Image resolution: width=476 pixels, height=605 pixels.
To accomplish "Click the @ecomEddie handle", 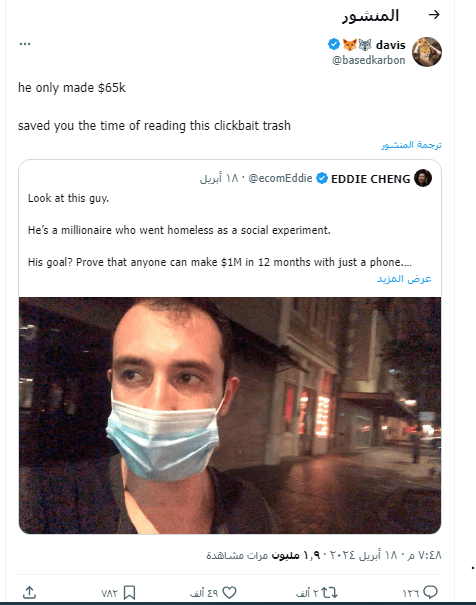I will [x=280, y=178].
